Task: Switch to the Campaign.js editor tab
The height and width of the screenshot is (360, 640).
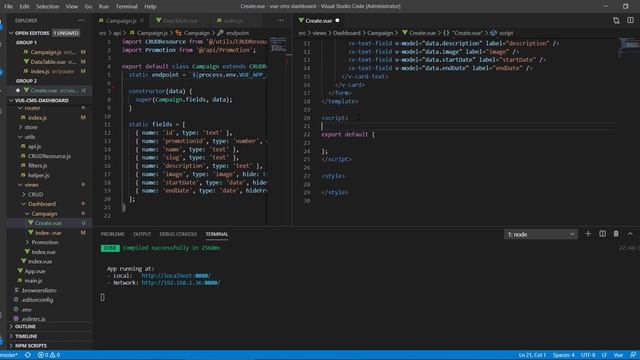Action: point(121,20)
